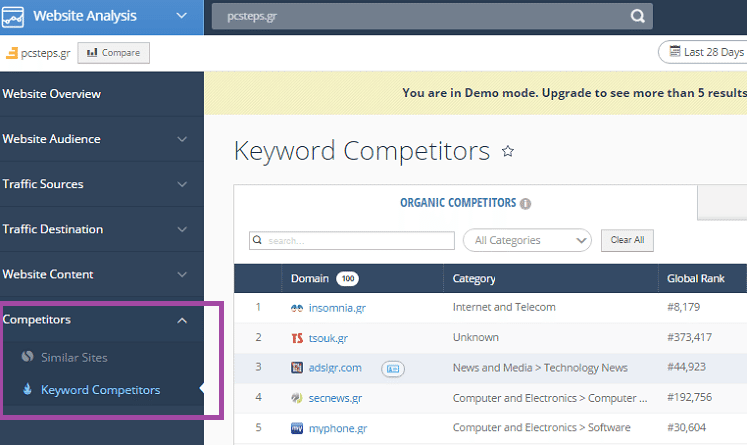747x445 pixels.
Task: Click the #373,417 global rank value
Action: point(689,337)
